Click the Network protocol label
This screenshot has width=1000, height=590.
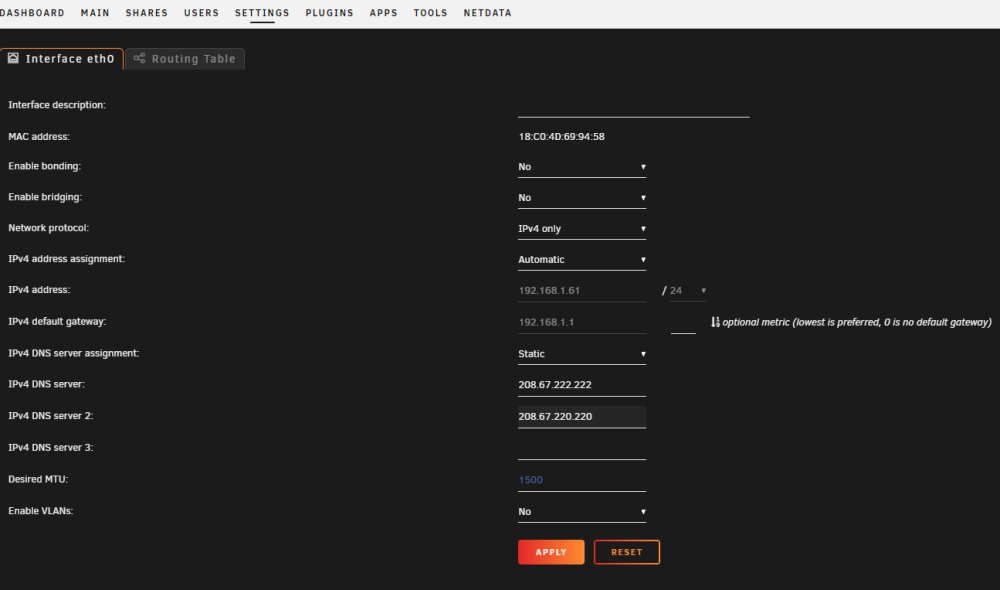pyautogui.click(x=48, y=228)
